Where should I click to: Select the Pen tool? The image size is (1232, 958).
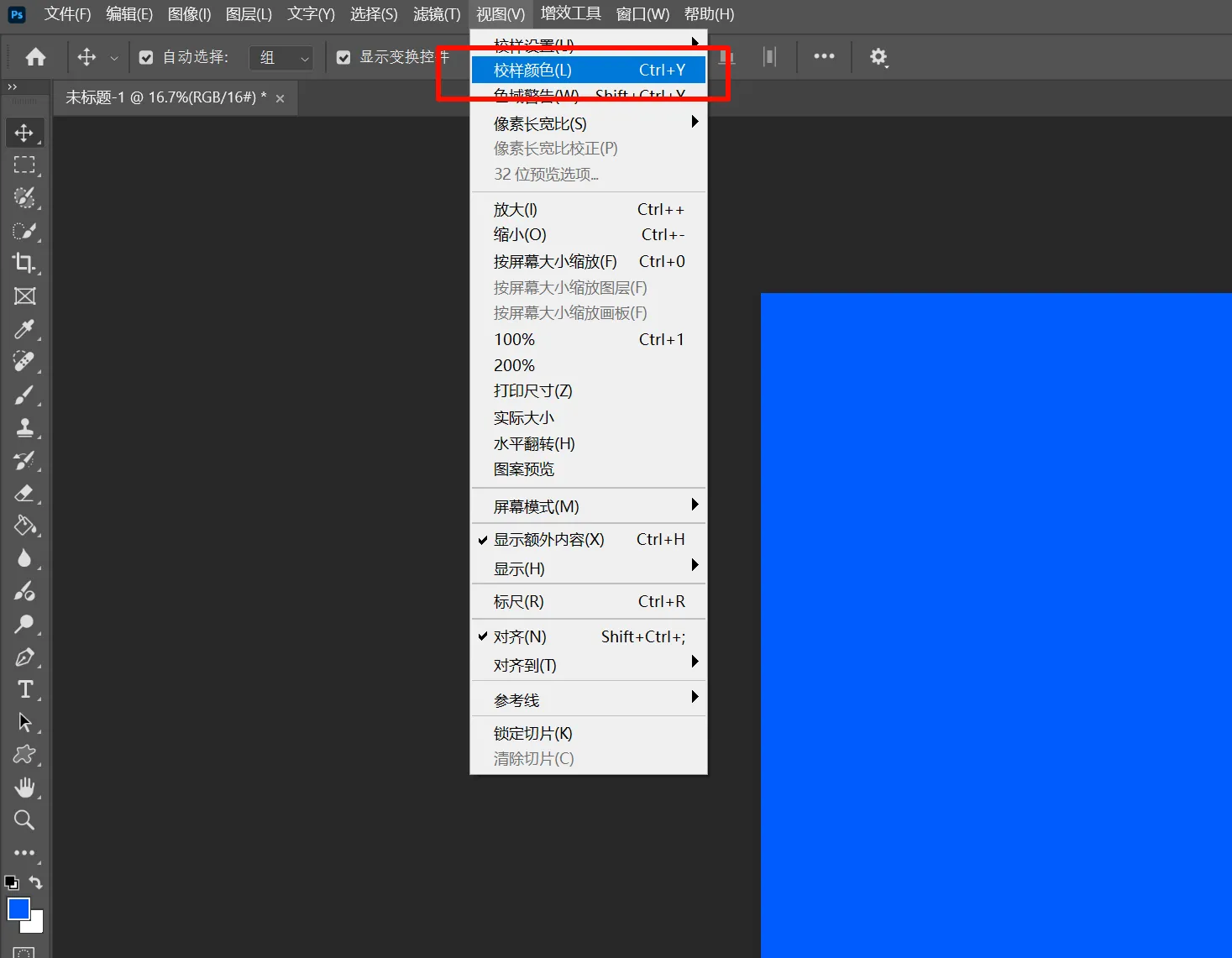click(24, 657)
